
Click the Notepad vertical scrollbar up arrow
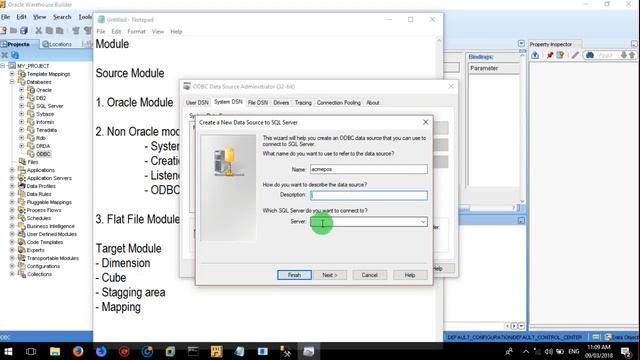click(439, 40)
